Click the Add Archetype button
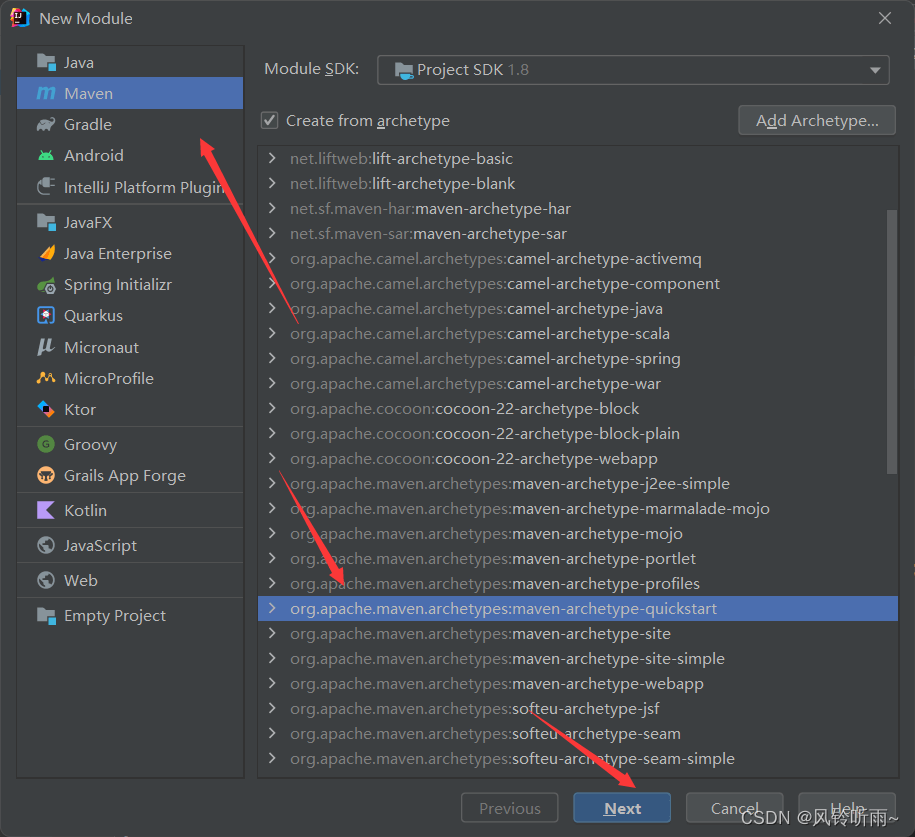The width and height of the screenshot is (915, 837). click(817, 120)
